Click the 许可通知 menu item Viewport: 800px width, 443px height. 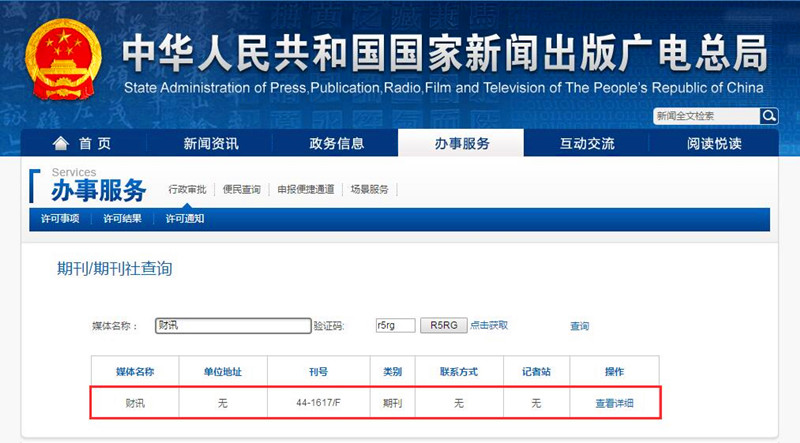point(185,218)
